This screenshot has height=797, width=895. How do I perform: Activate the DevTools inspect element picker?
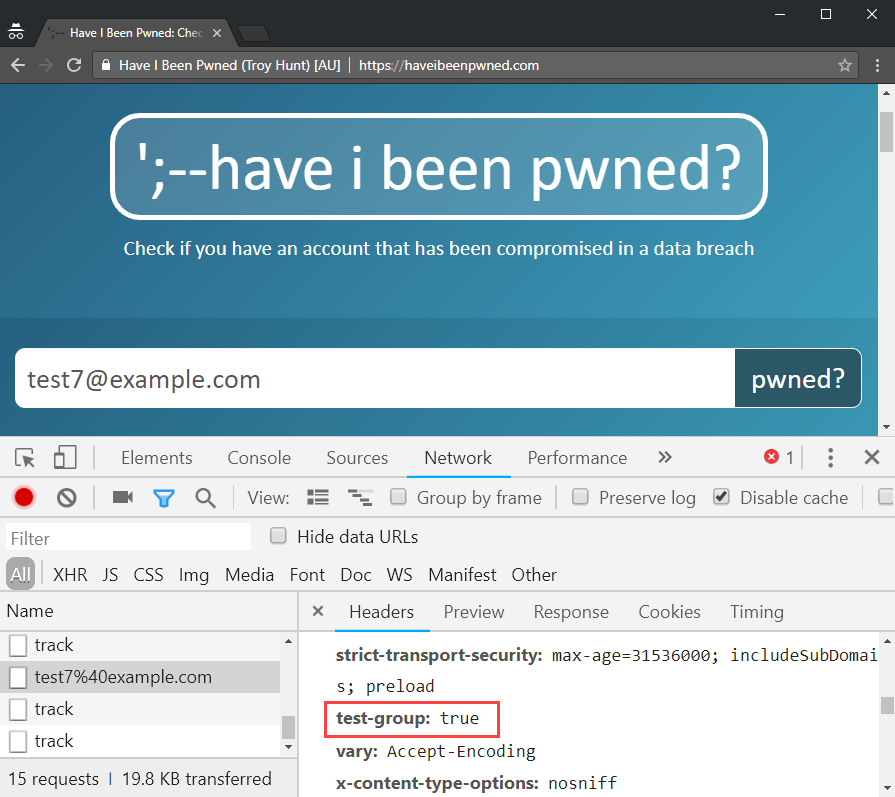(25, 458)
